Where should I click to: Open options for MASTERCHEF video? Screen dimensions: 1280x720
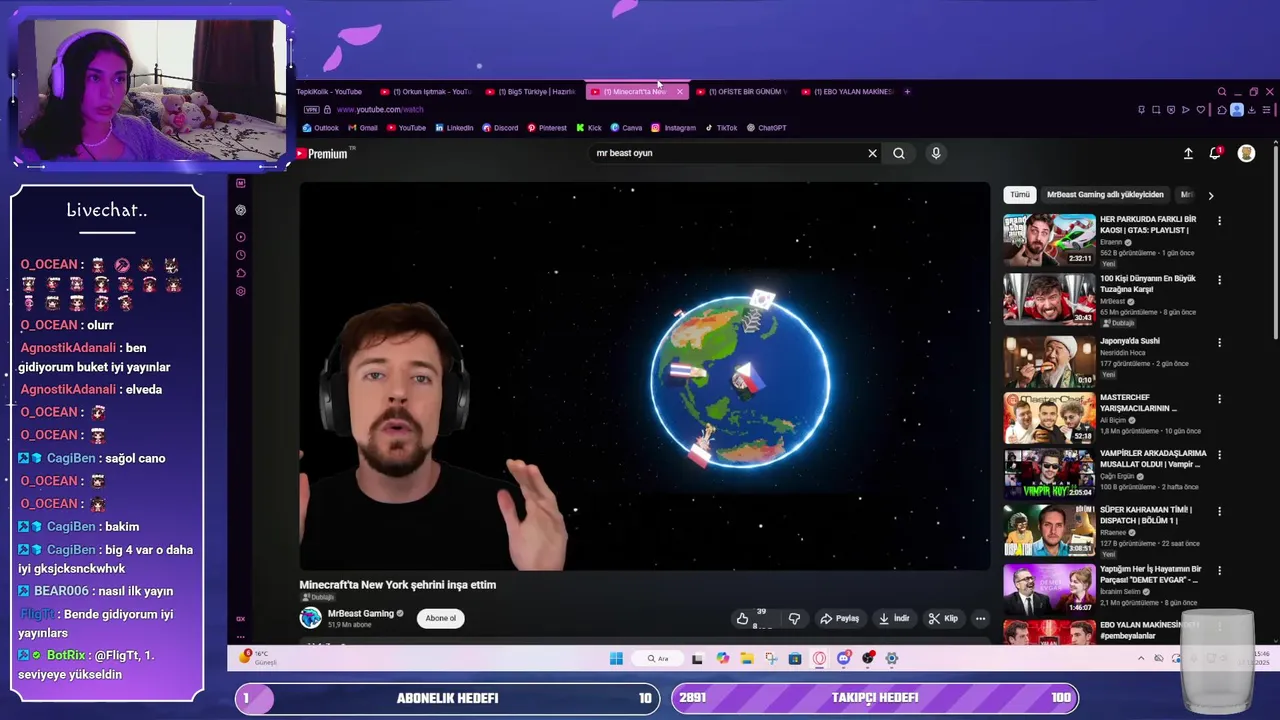[x=1219, y=399]
